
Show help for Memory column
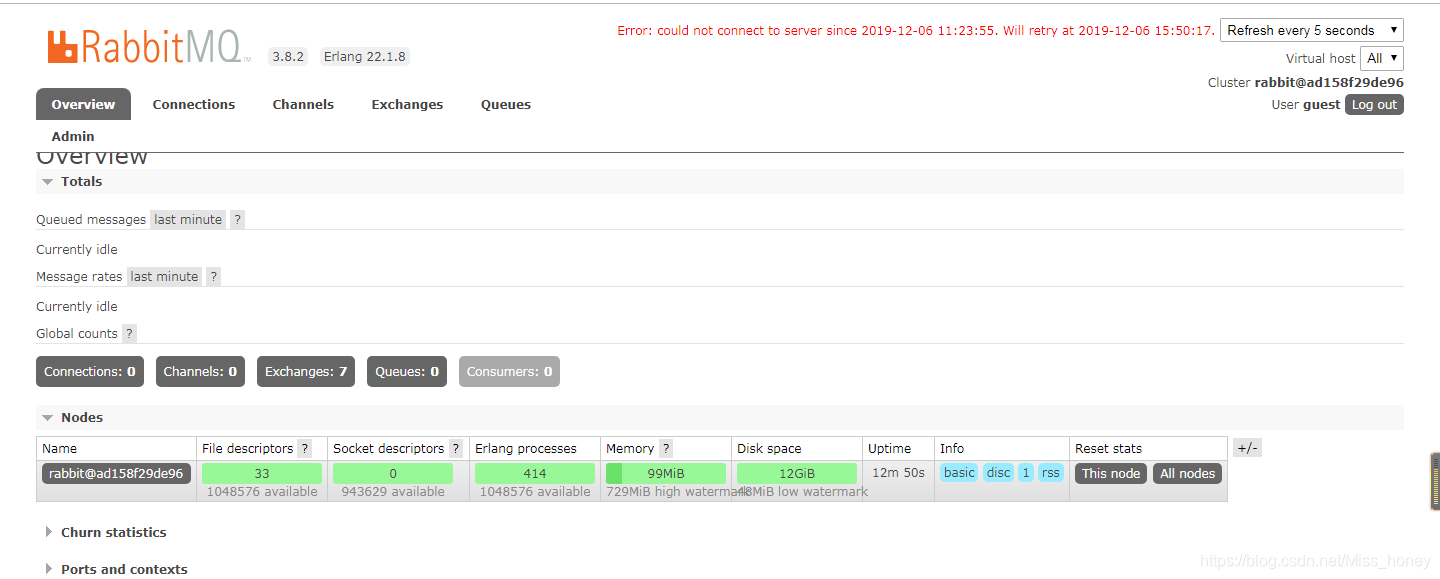[666, 448]
